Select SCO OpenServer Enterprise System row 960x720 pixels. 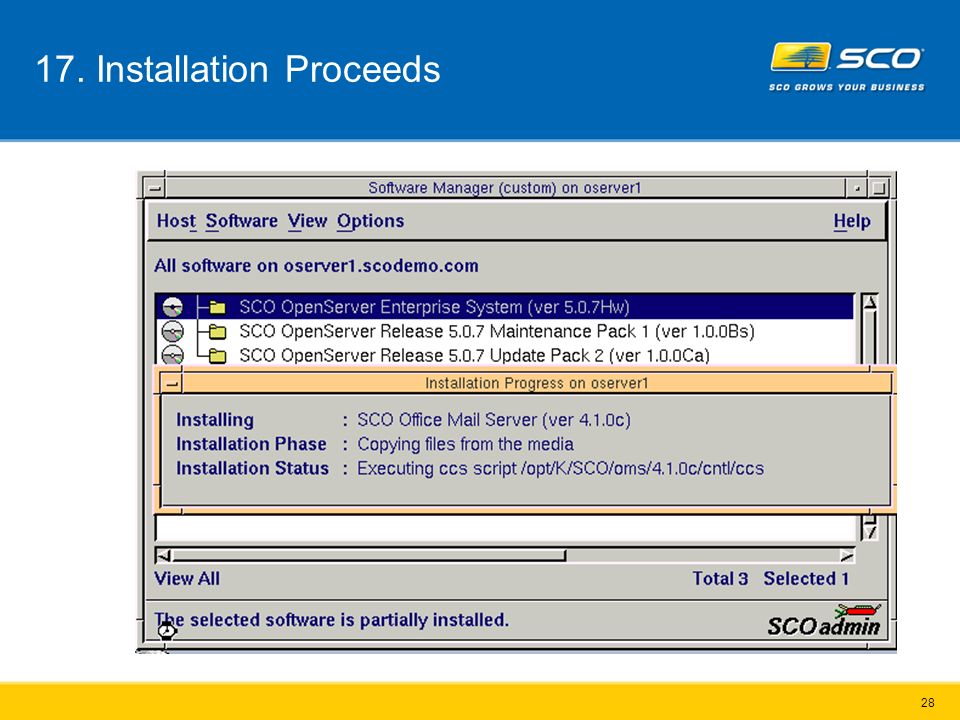tap(504, 307)
